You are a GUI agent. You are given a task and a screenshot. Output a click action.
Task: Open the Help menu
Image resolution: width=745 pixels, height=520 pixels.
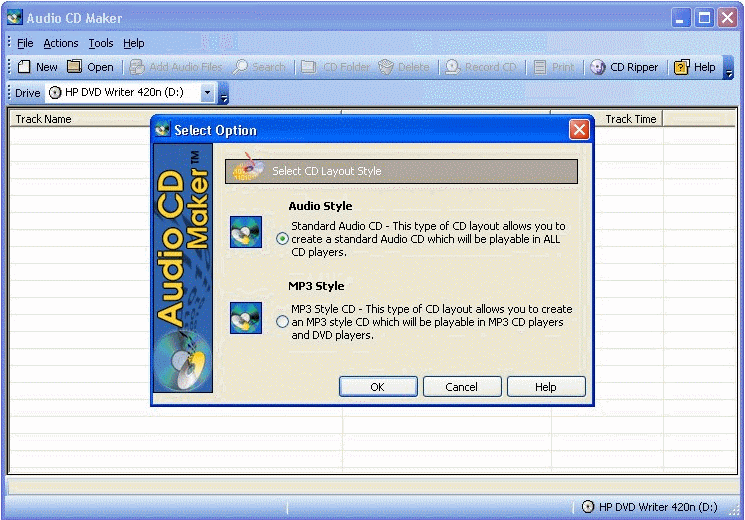pyautogui.click(x=134, y=43)
